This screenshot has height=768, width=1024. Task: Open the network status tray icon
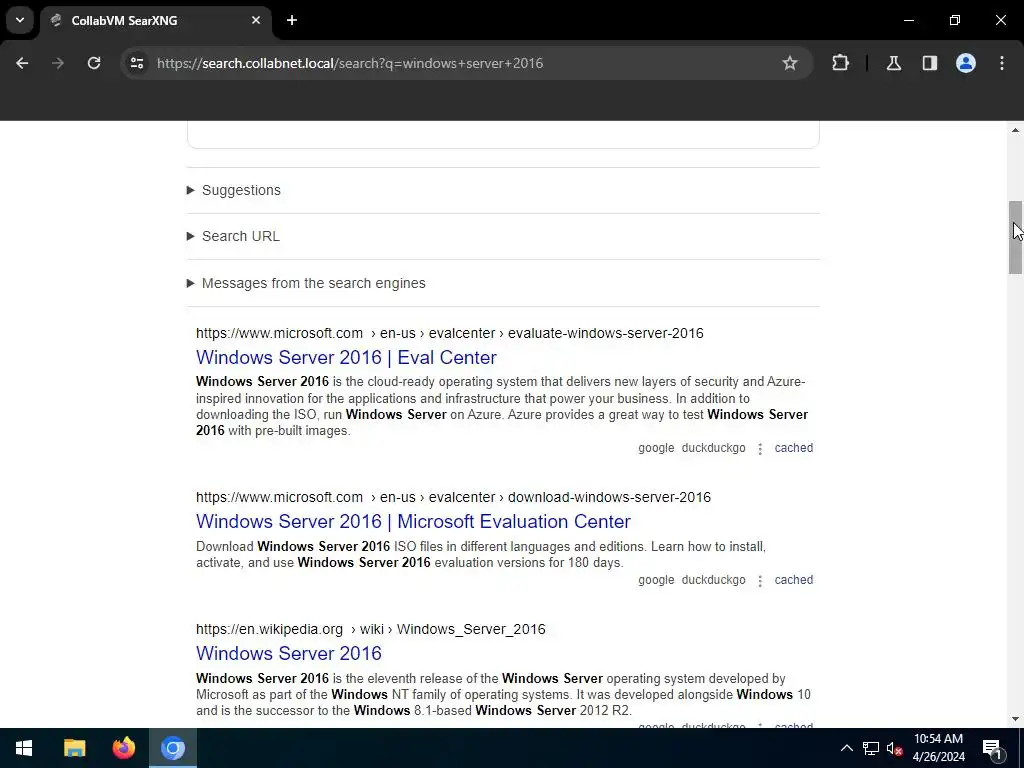(x=871, y=748)
